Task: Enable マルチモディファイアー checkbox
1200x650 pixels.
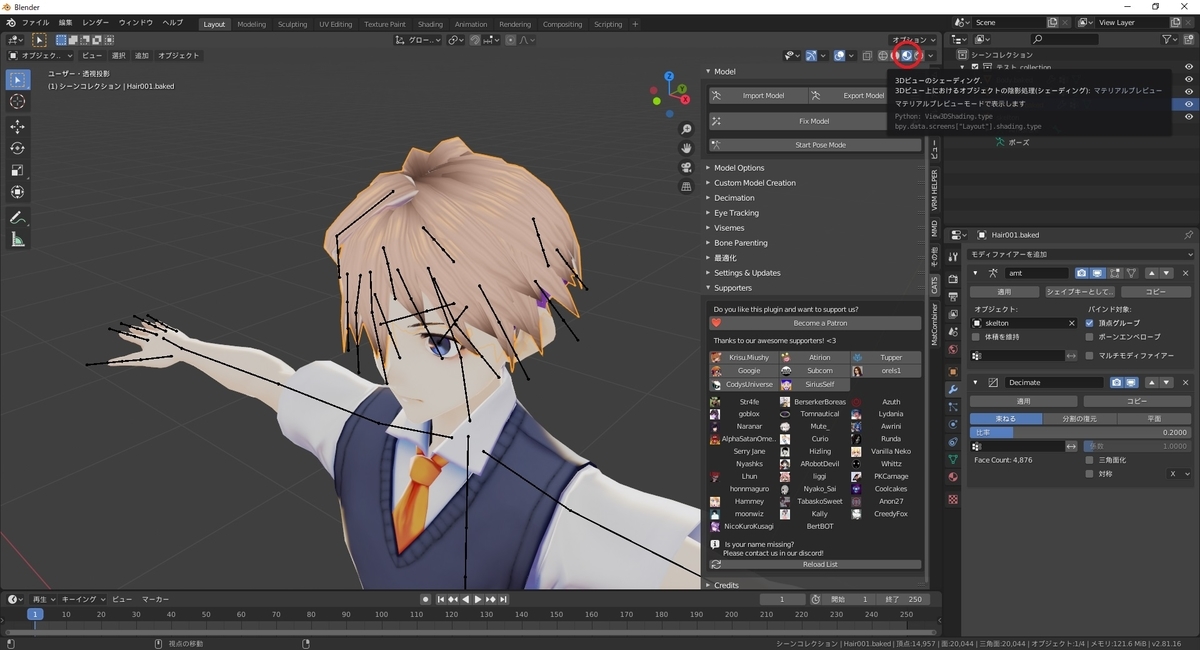Action: [x=1090, y=355]
